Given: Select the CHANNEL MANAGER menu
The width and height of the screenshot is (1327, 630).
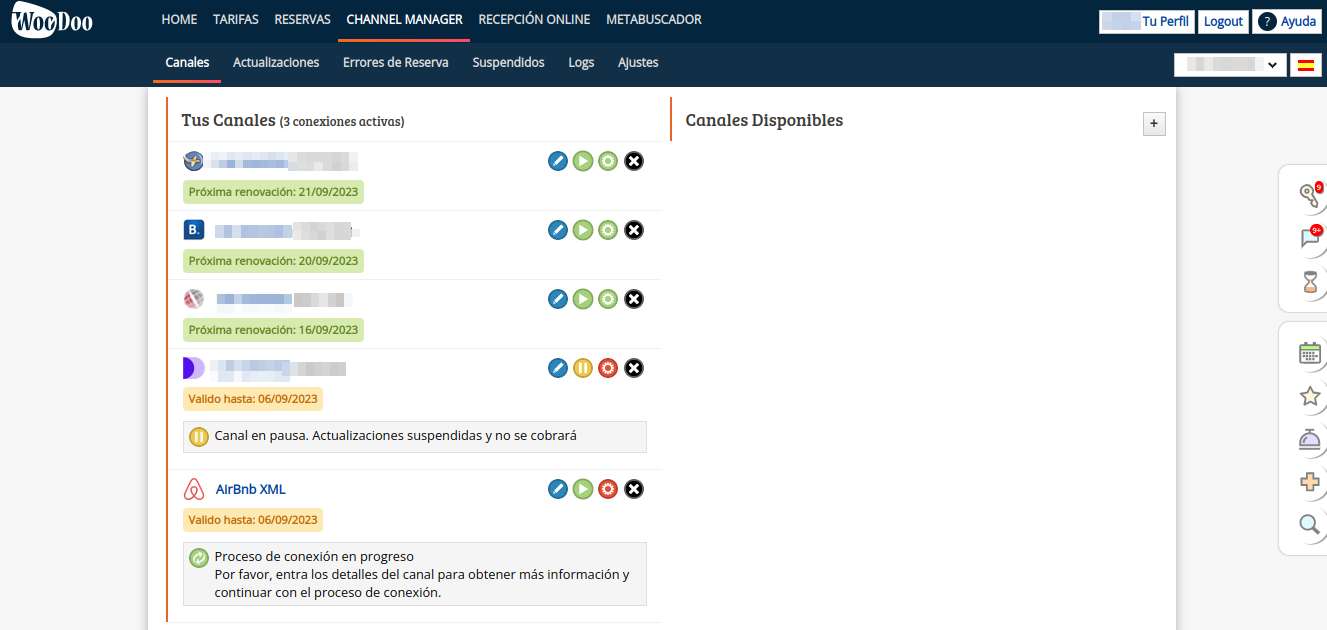Looking at the screenshot, I should coord(404,20).
